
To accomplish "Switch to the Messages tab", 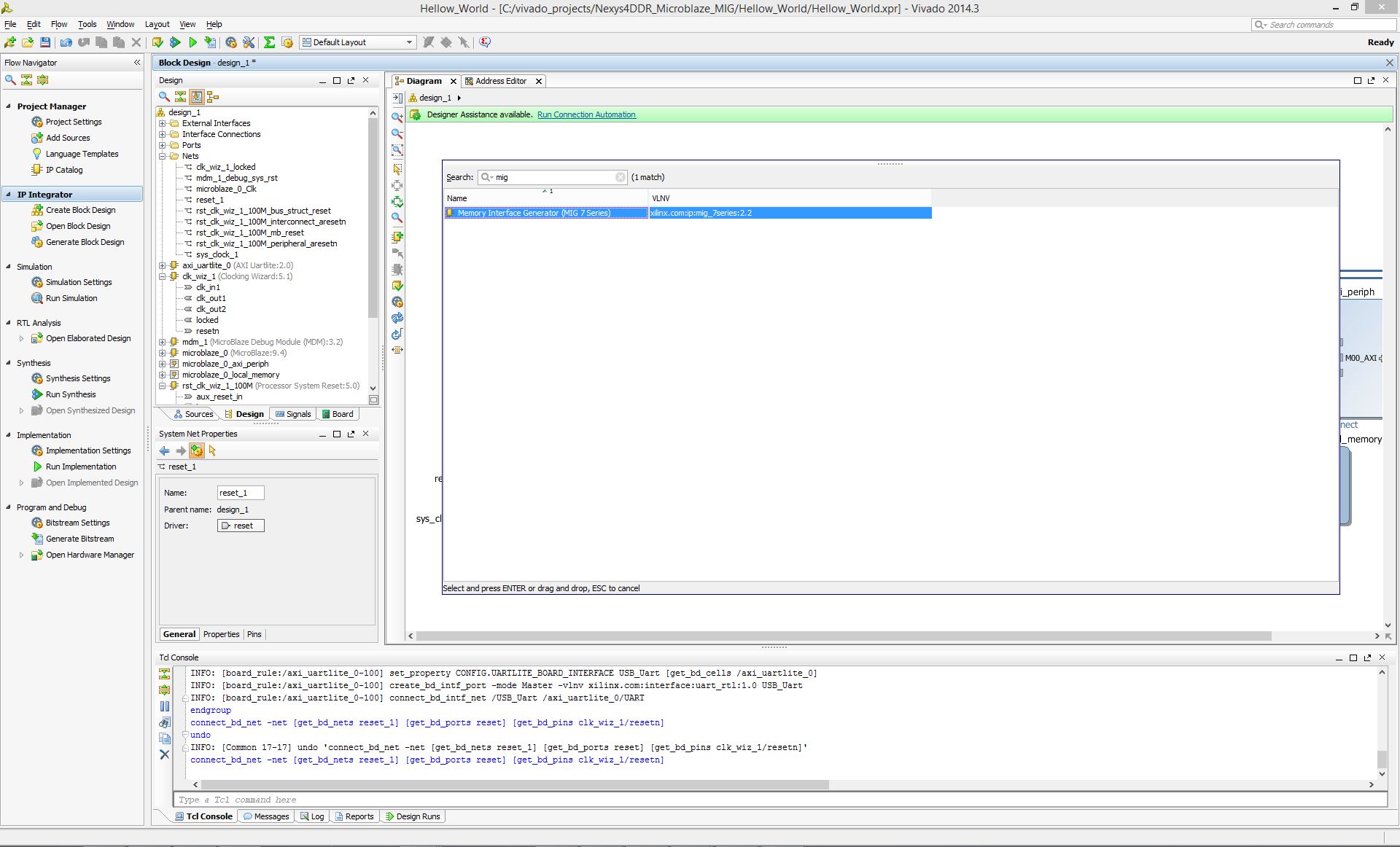I will point(266,816).
